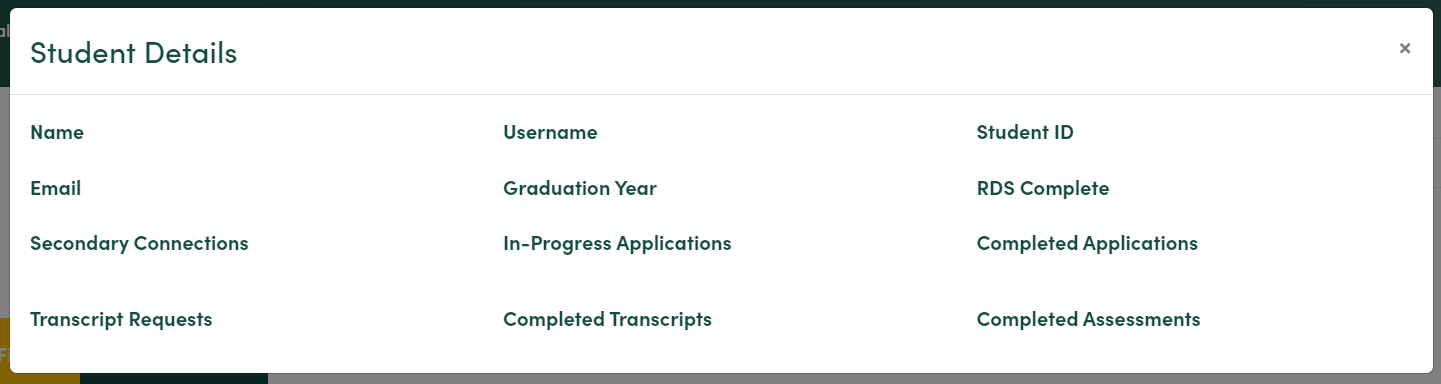Click the dark green button below the dialog
The width and height of the screenshot is (1441, 384).
pos(174,379)
